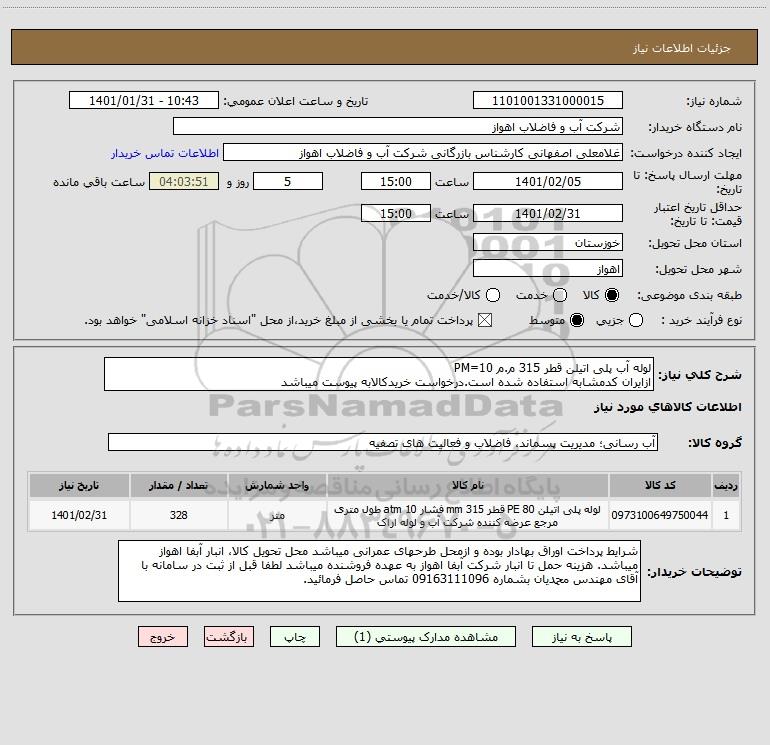Select the کالا/خدمت radio button

coord(493,295)
